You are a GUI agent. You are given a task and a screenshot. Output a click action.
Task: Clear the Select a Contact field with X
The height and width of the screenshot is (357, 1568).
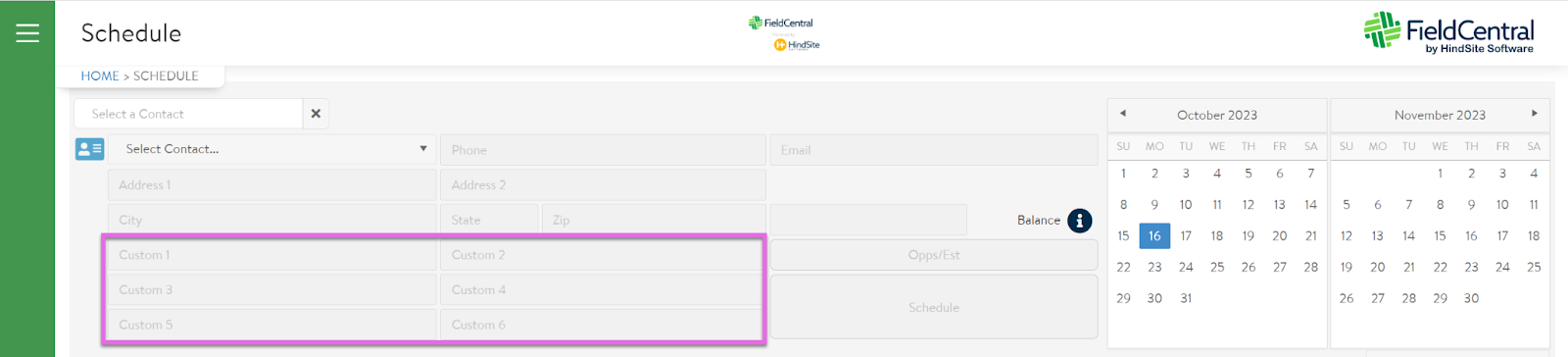[316, 114]
